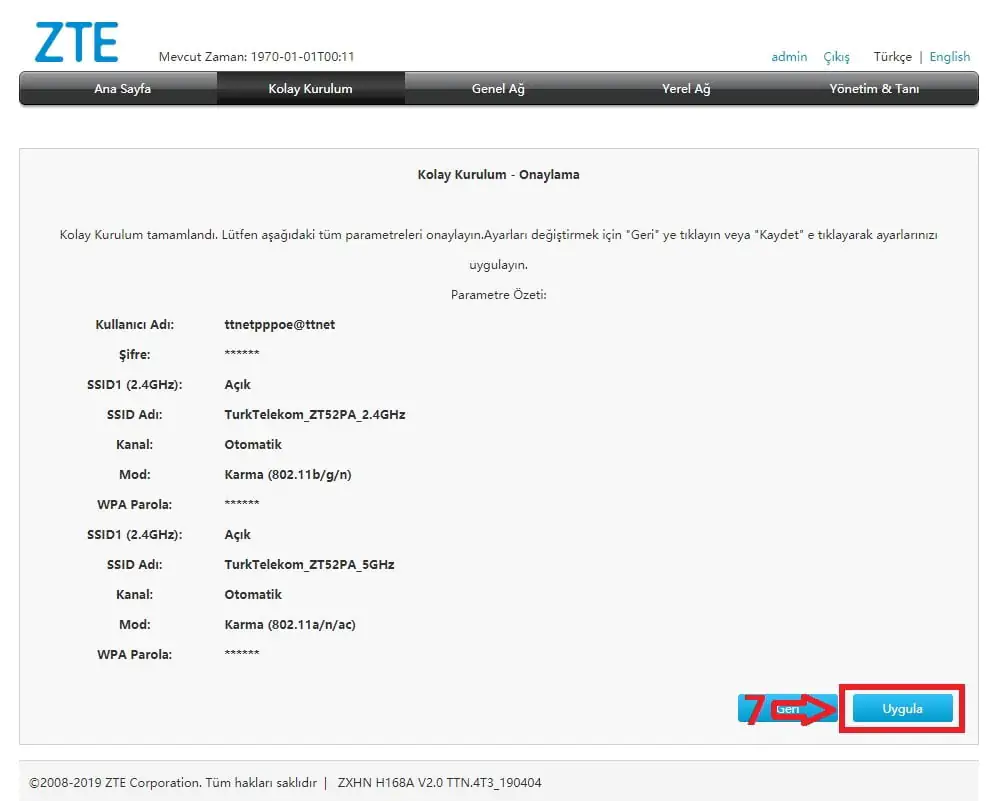Open the Ana Sayfa tab
Screen dimensions: 988x801
pyautogui.click(x=122, y=89)
